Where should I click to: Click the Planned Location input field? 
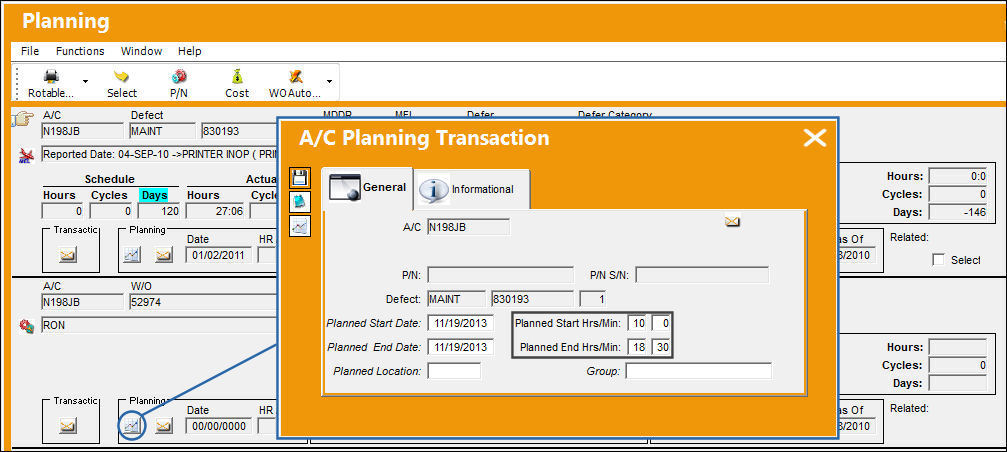pos(454,371)
